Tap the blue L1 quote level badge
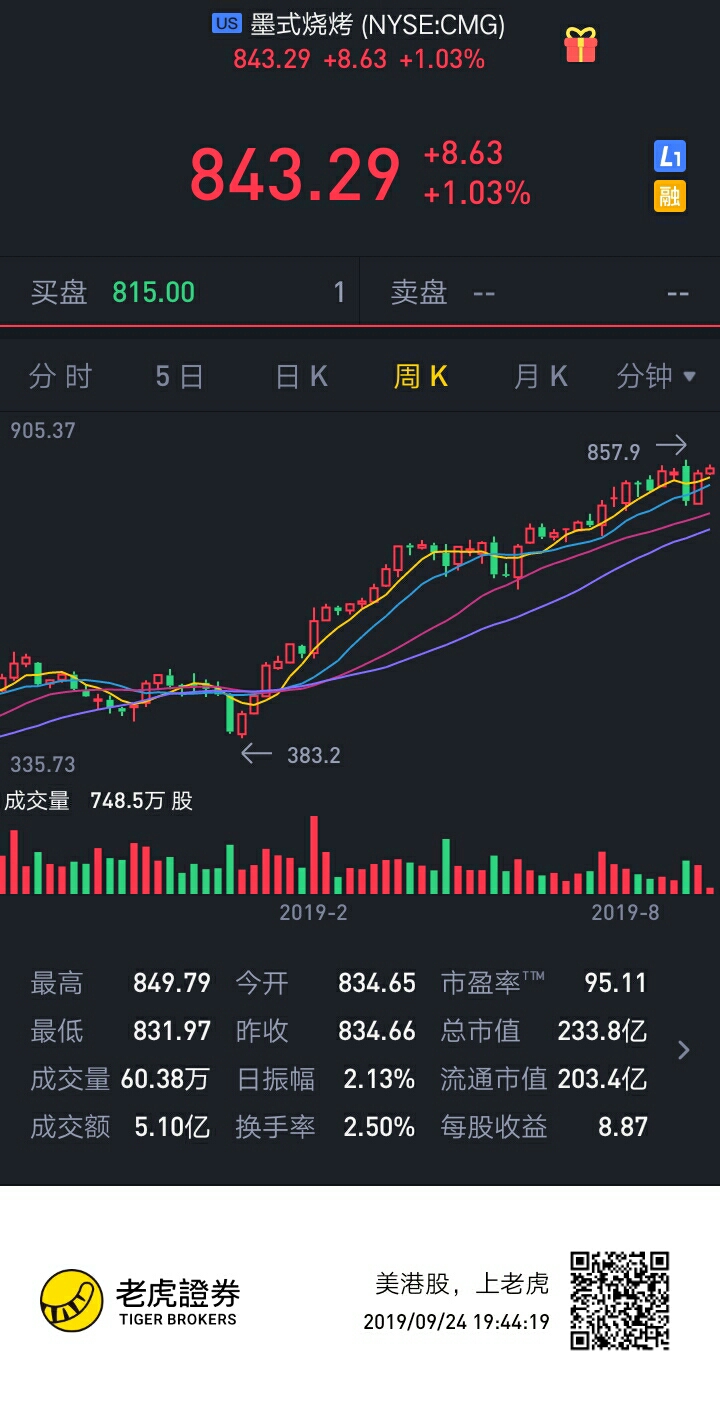Image resolution: width=720 pixels, height=1416 pixels. (670, 156)
